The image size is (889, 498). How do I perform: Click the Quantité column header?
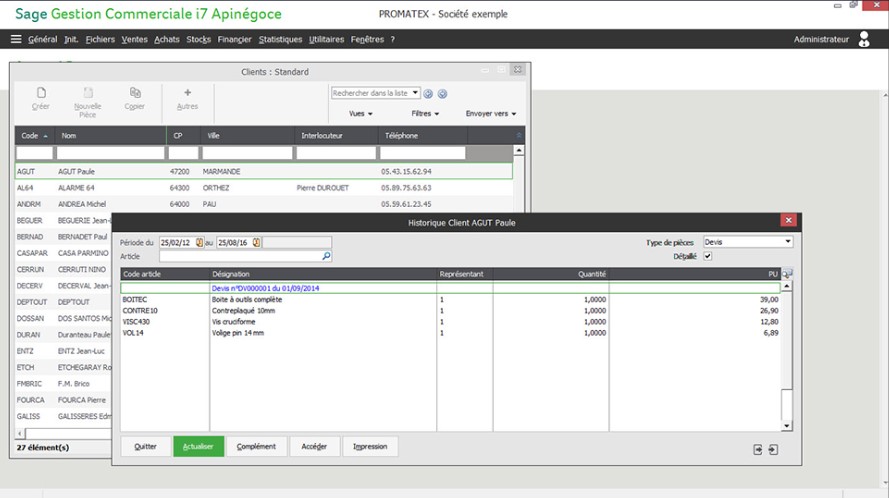(x=551, y=274)
